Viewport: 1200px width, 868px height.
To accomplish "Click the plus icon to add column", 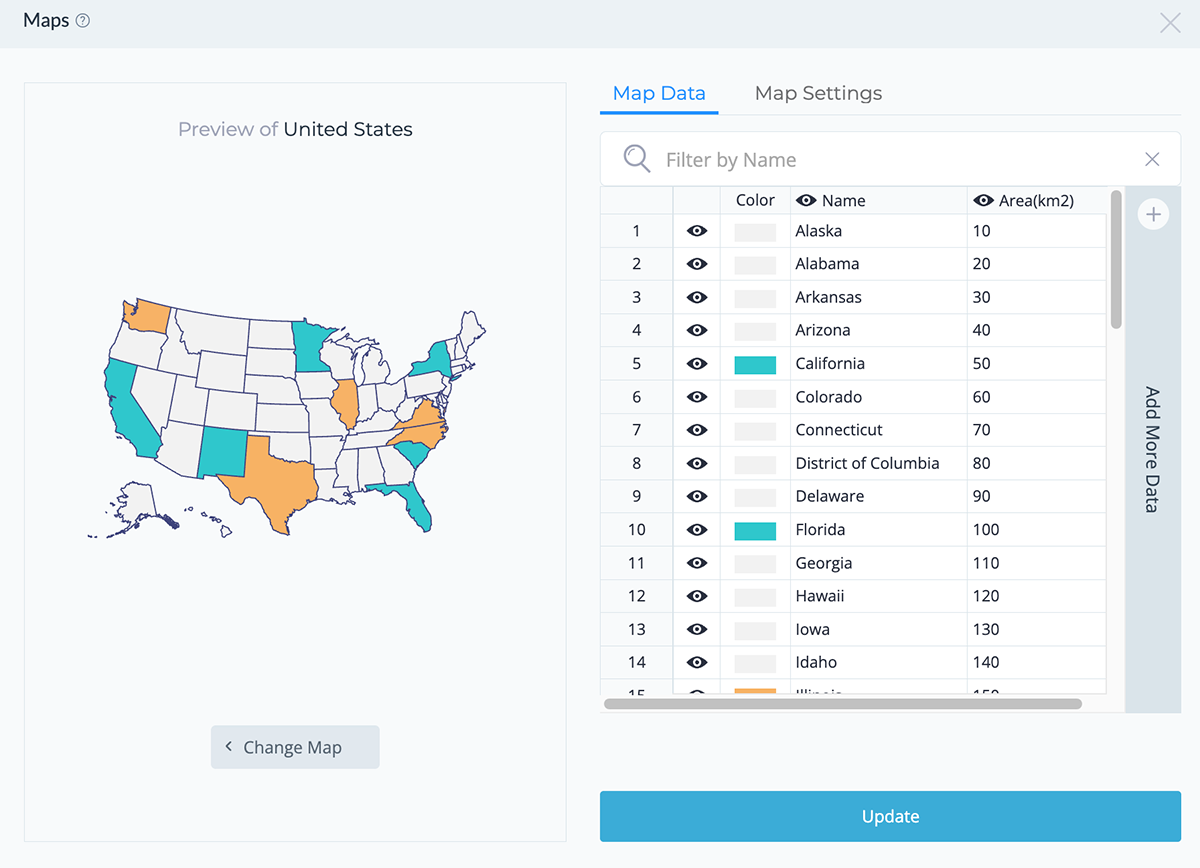I will pos(1153,215).
